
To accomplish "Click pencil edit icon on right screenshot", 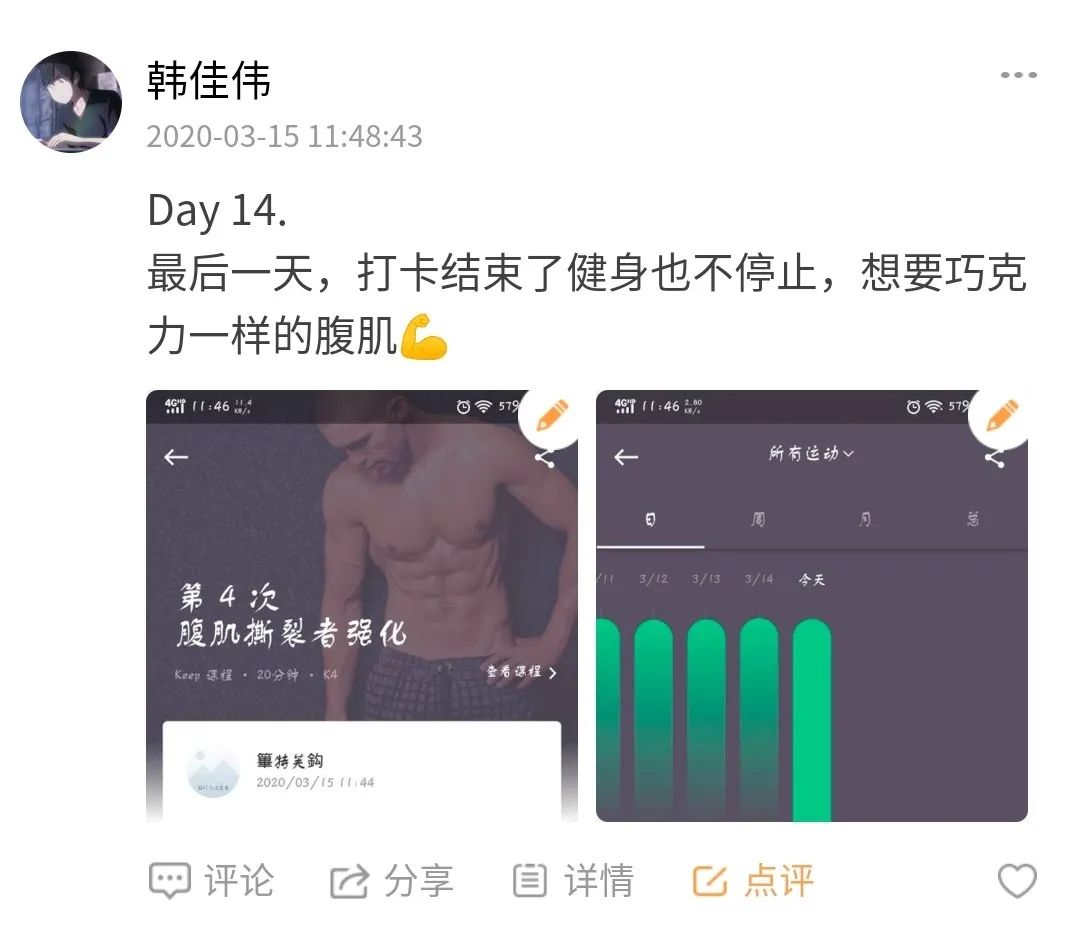I will click(1001, 415).
